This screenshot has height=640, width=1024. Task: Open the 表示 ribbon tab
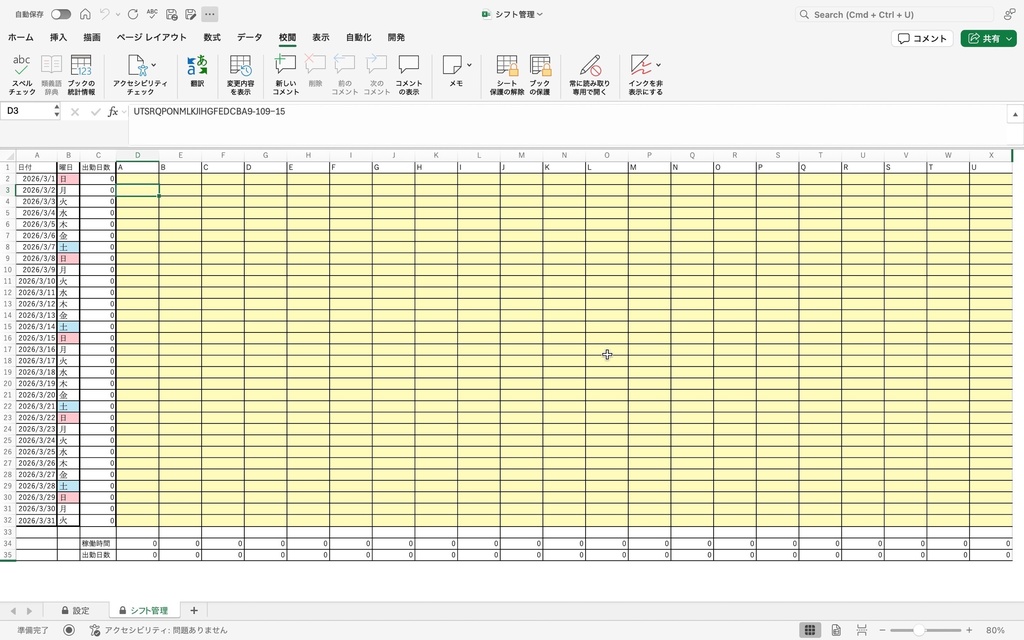pyautogui.click(x=321, y=38)
